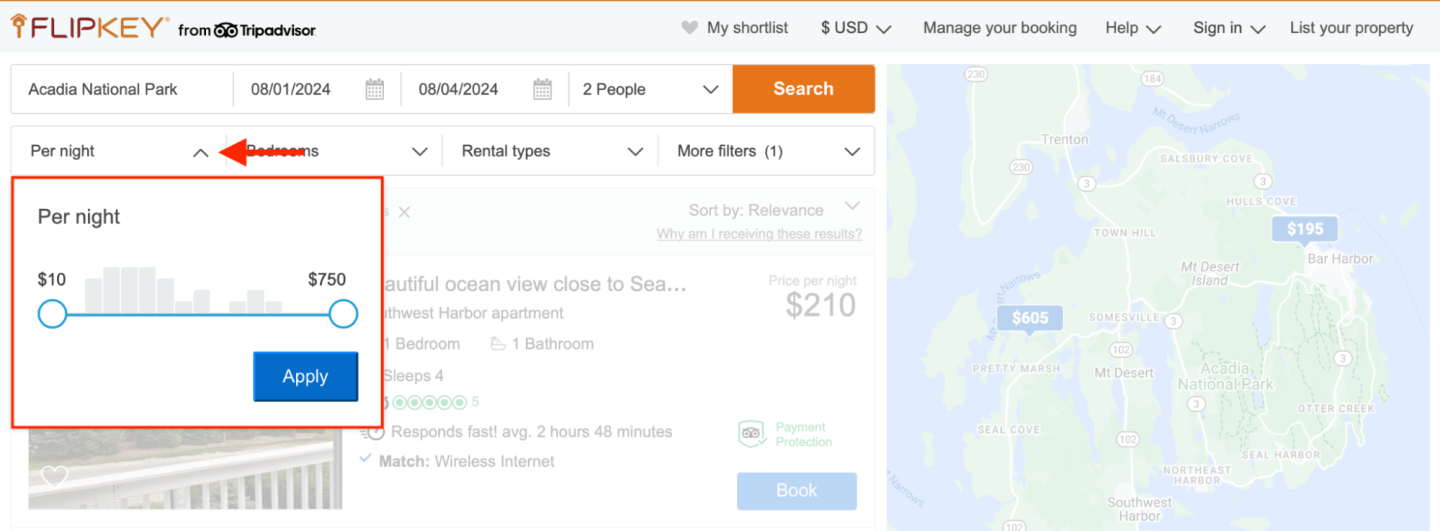Click the $195 map price marker
The width and height of the screenshot is (1440, 531).
tap(1305, 230)
